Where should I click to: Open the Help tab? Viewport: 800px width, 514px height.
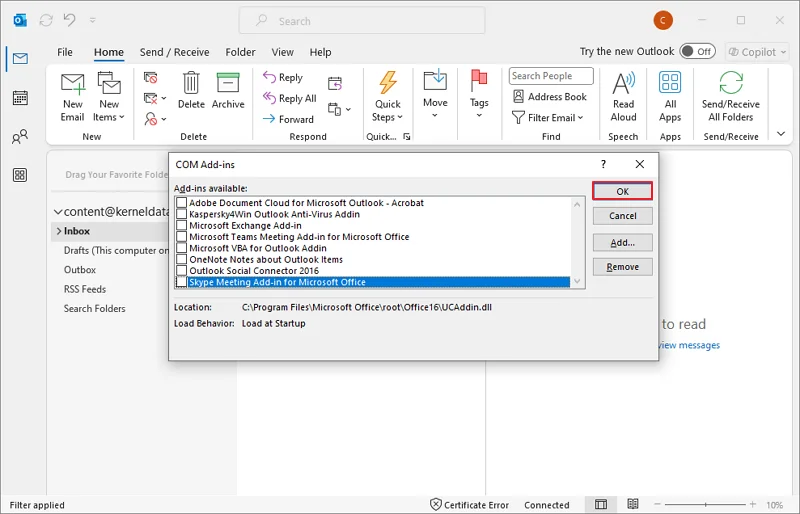tap(320, 52)
